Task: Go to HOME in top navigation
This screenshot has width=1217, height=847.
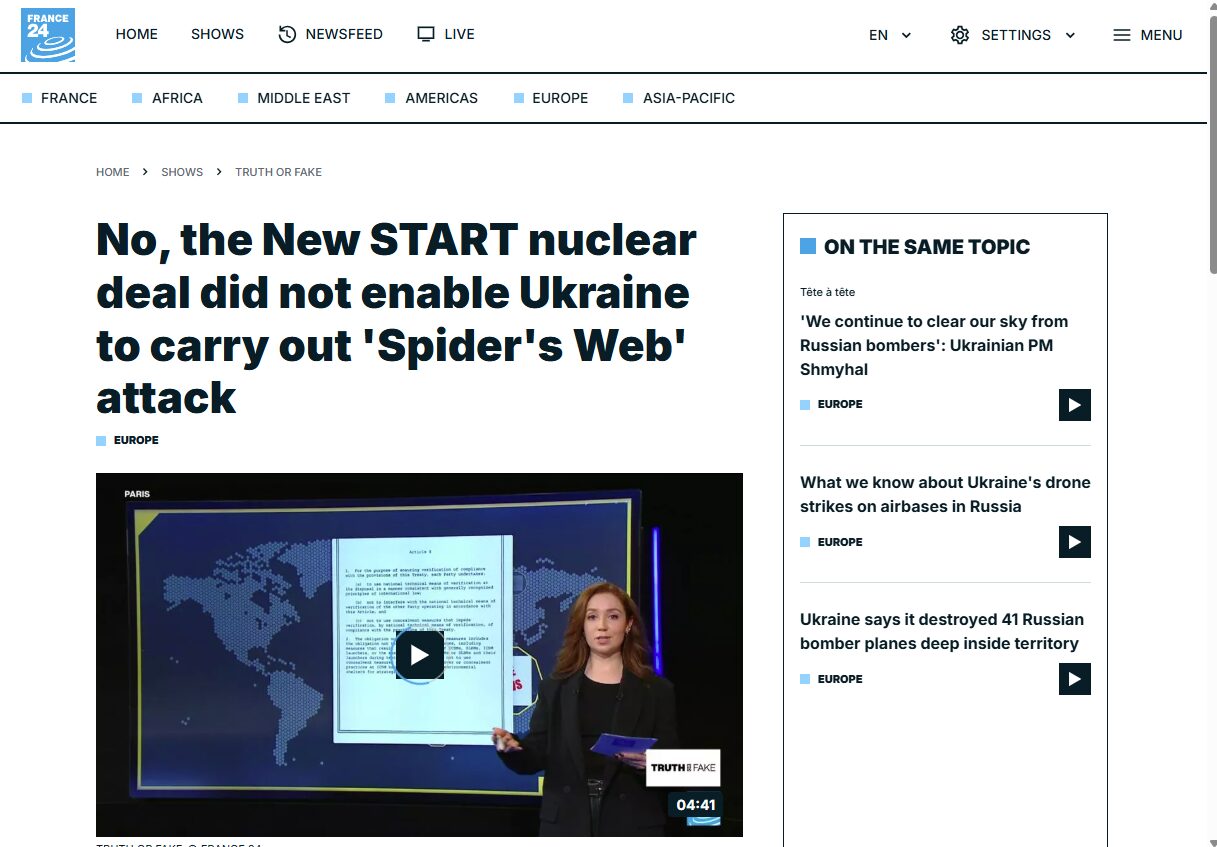Action: tap(137, 34)
